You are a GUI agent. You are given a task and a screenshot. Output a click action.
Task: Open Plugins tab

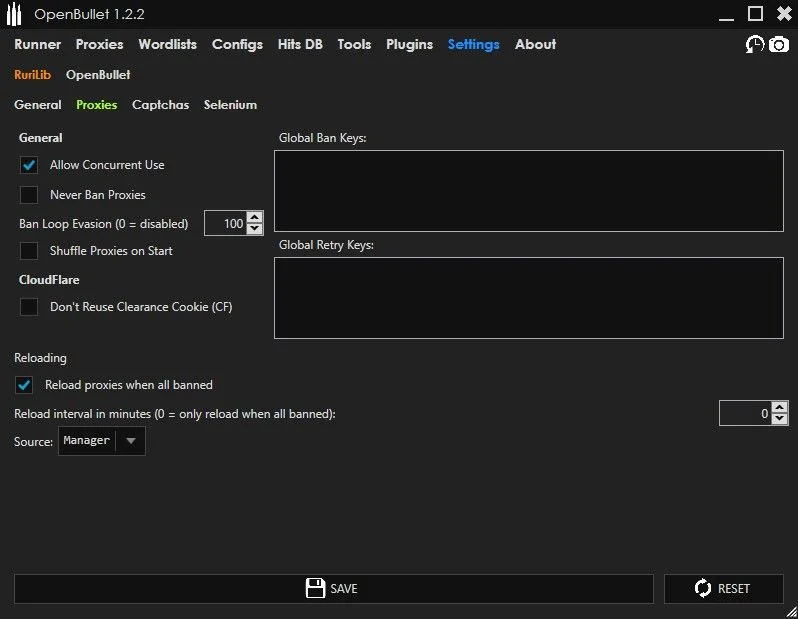coord(409,44)
